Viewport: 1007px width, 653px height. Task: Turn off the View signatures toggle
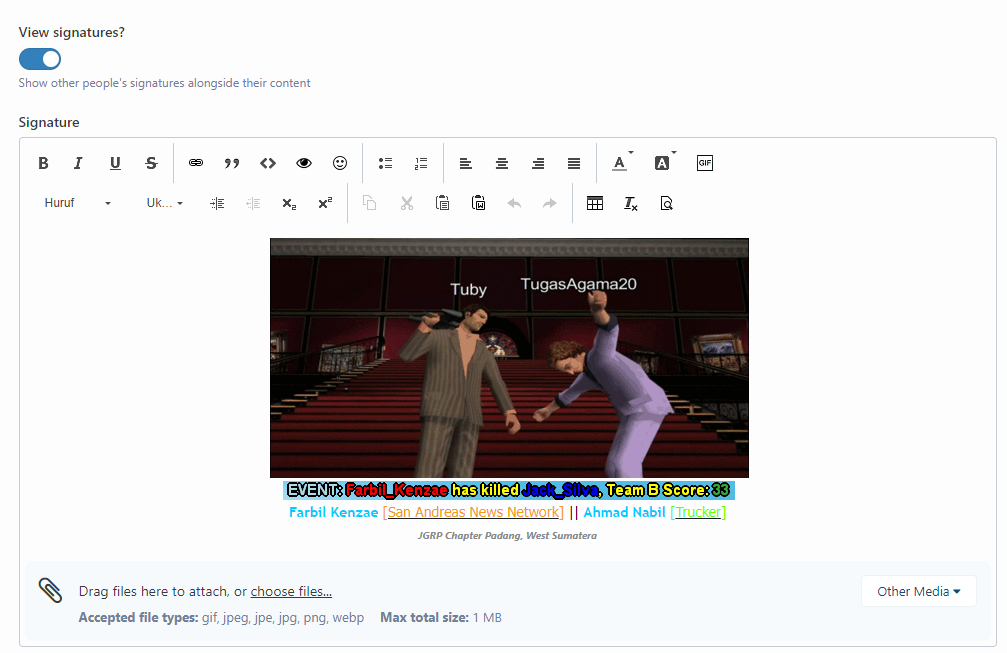(x=40, y=59)
